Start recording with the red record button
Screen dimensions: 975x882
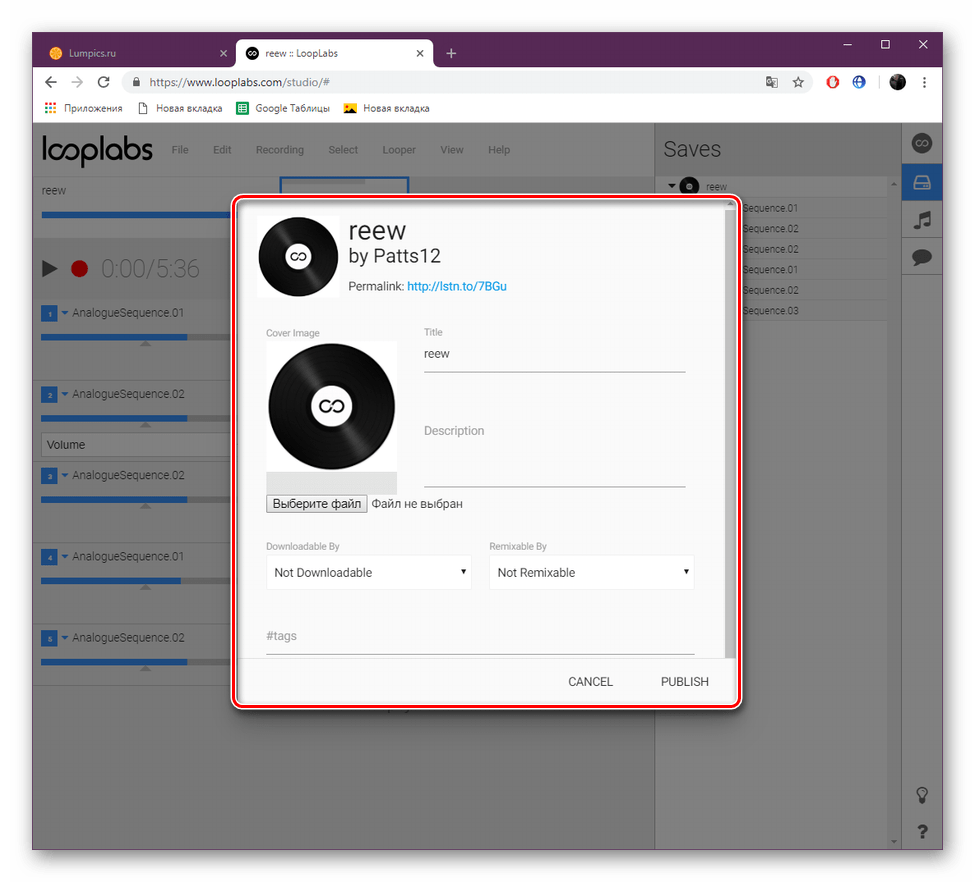click(80, 268)
